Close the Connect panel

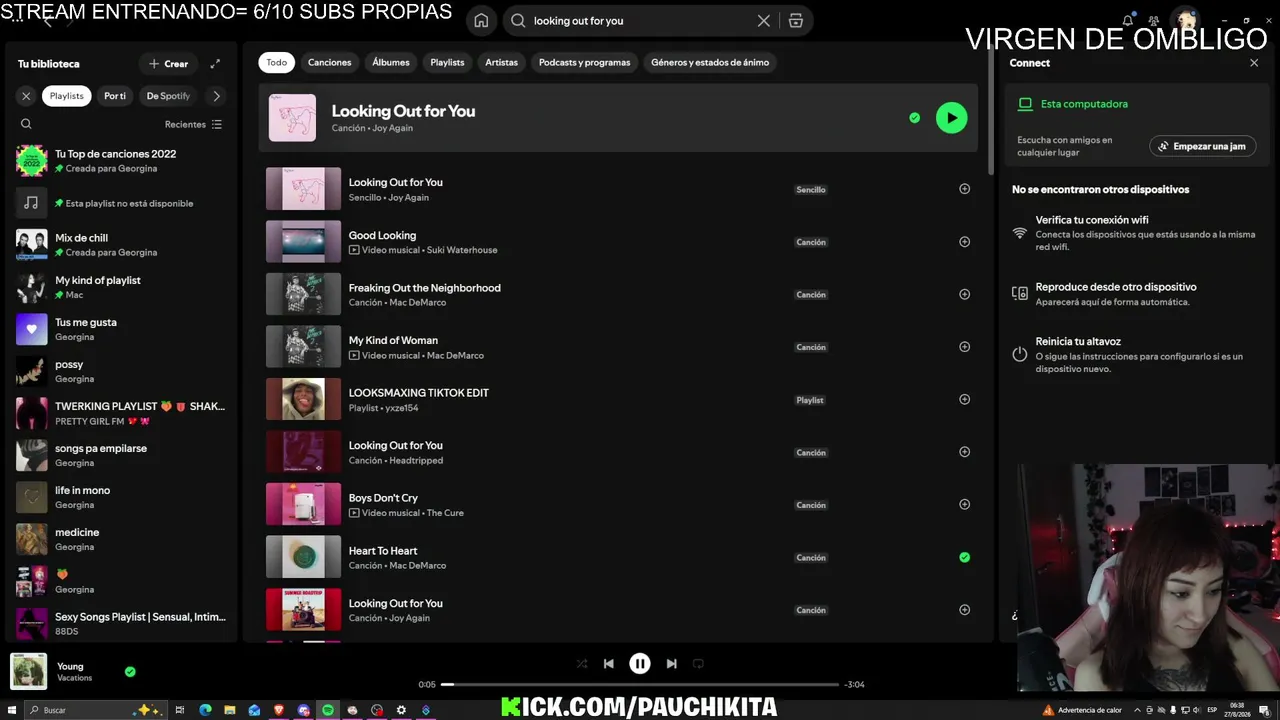click(x=1254, y=63)
